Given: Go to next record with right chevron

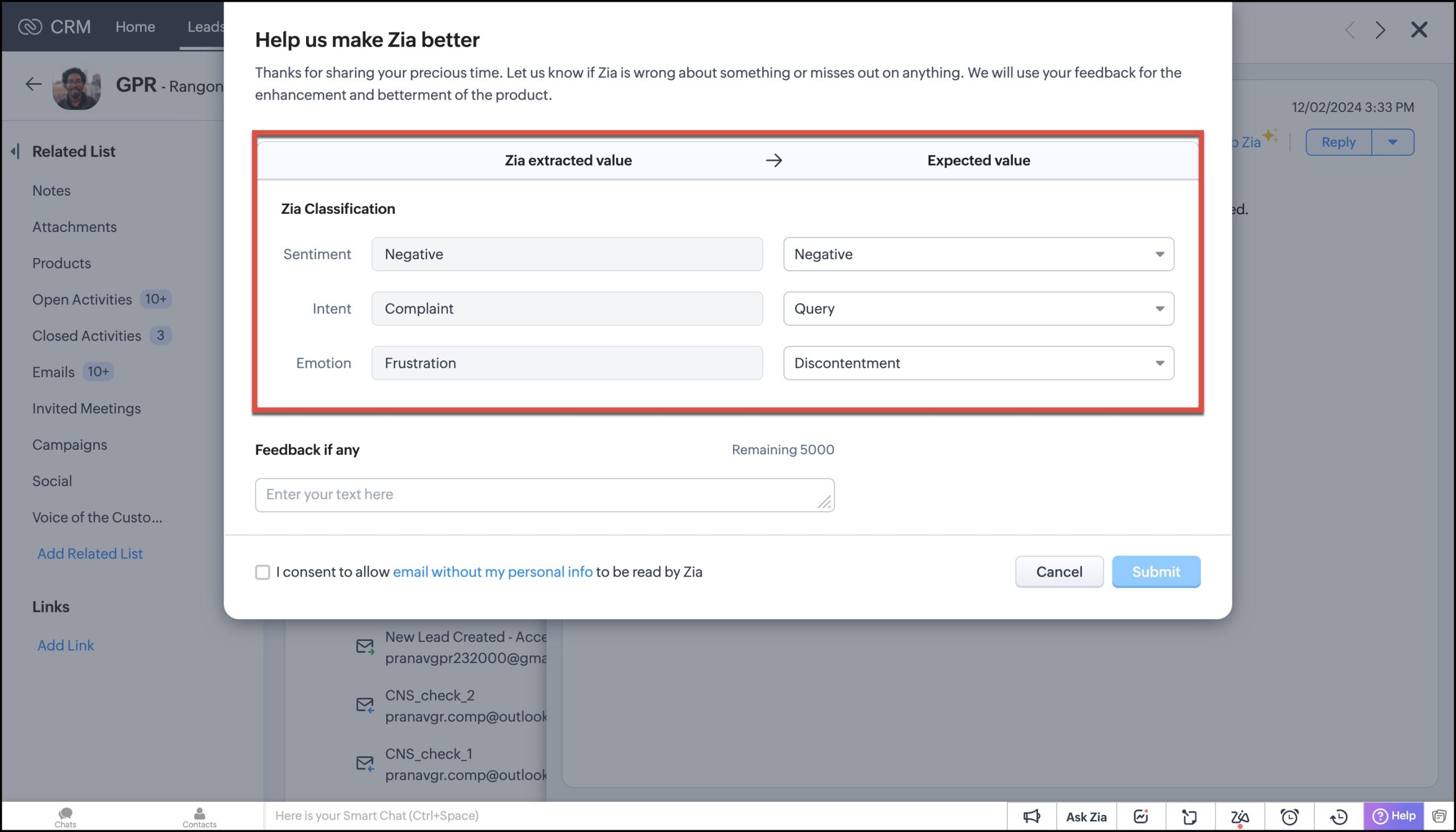Looking at the screenshot, I should [1380, 30].
